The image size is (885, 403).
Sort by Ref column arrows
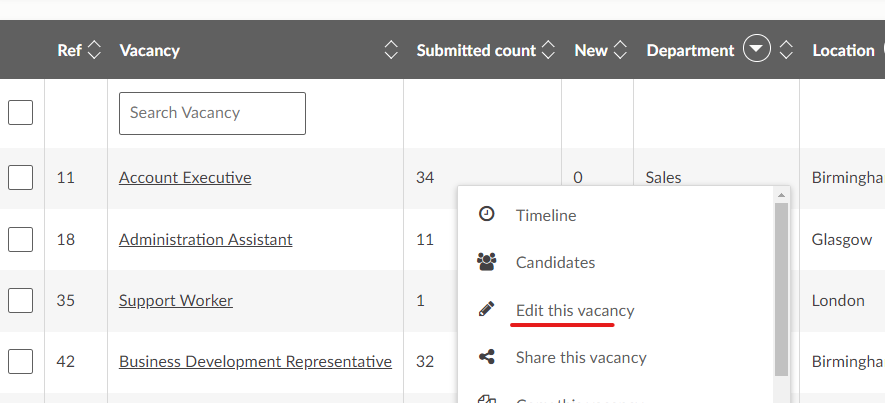point(95,50)
